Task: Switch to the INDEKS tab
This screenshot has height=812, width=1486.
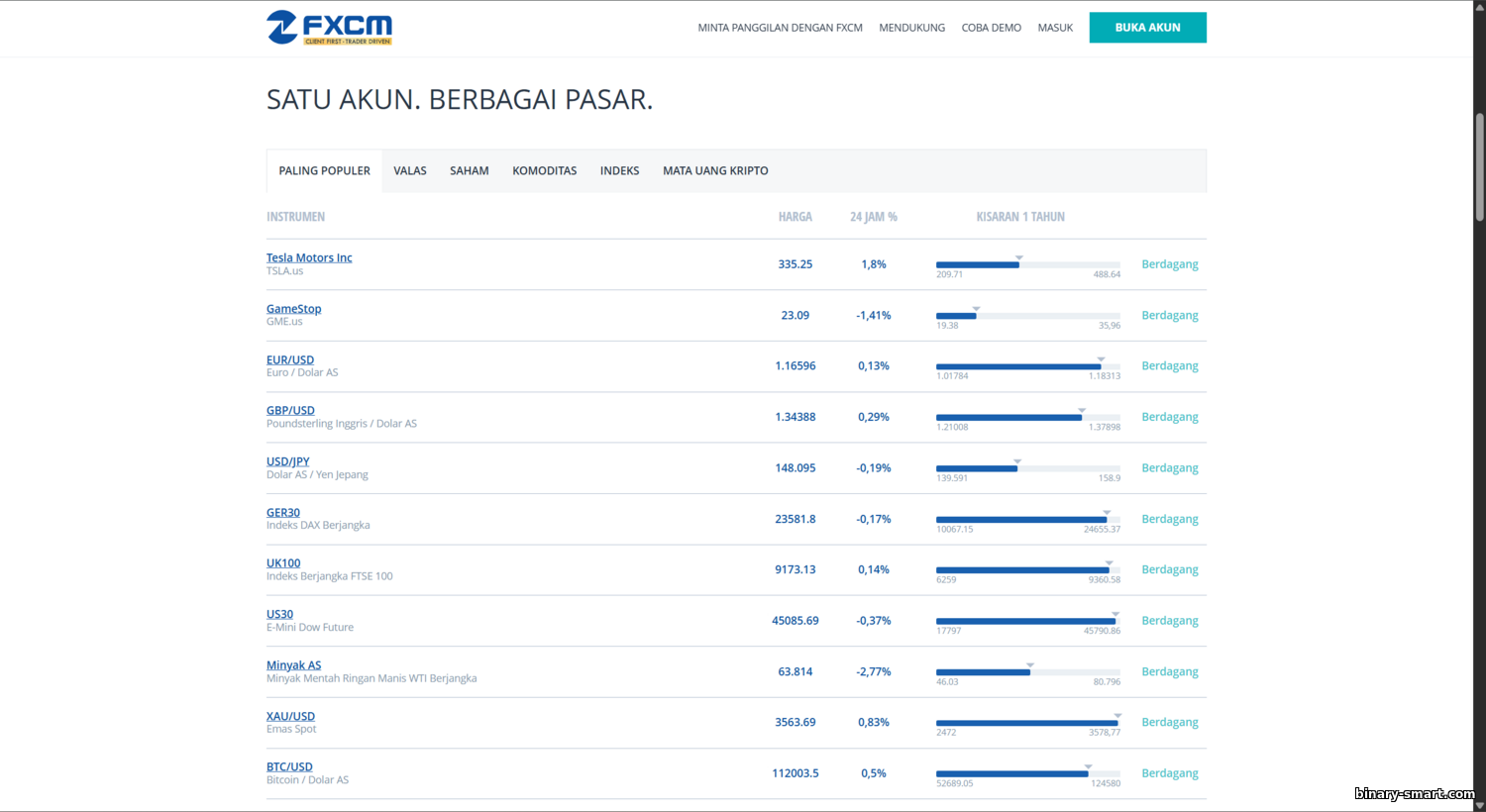Action: coord(619,171)
